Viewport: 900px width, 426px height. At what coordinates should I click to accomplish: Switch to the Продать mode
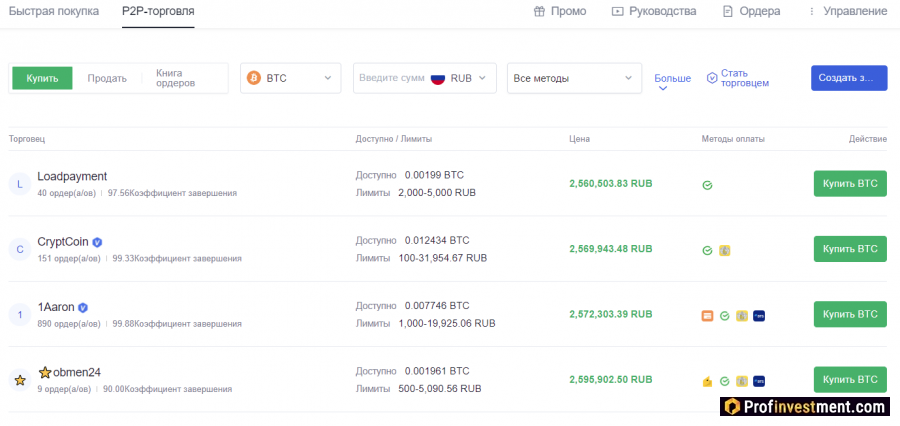coord(107,79)
